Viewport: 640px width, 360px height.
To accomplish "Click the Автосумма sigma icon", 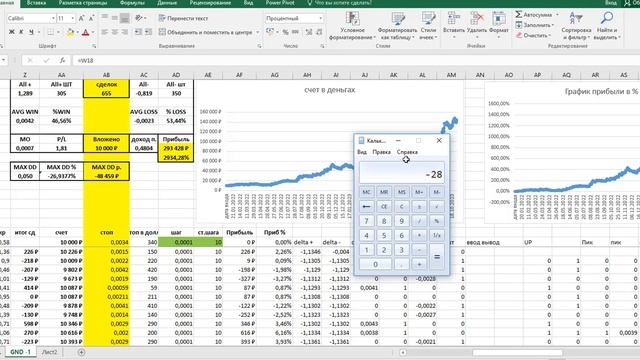I will 518,14.
